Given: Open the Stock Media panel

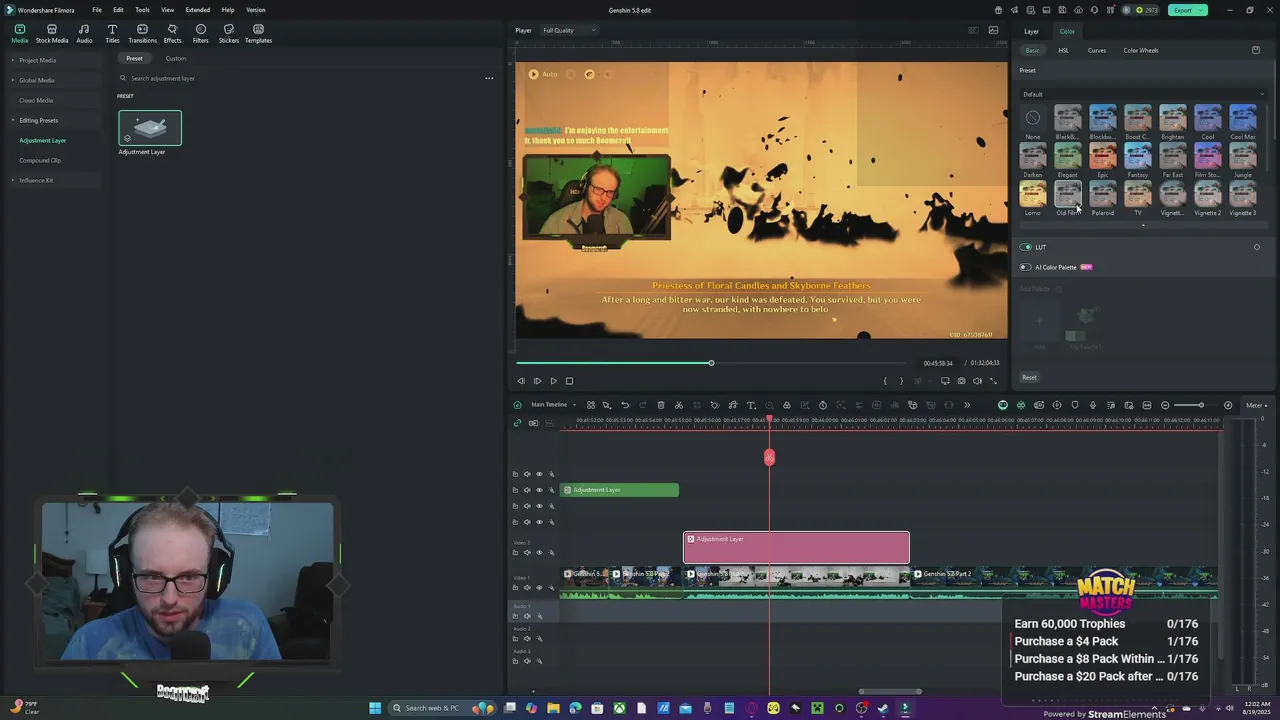Looking at the screenshot, I should (x=52, y=34).
